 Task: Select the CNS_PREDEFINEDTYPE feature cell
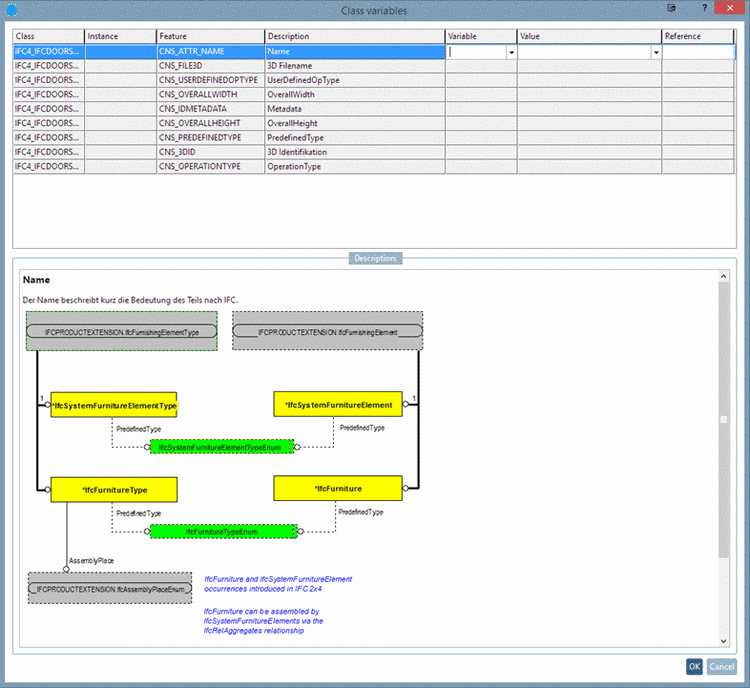(x=210, y=138)
